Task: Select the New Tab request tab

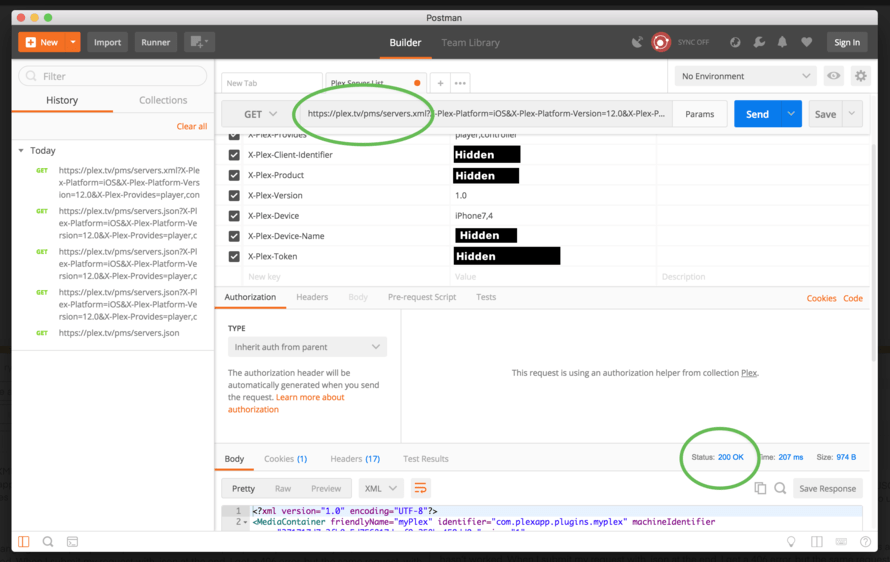Action: tap(271, 83)
